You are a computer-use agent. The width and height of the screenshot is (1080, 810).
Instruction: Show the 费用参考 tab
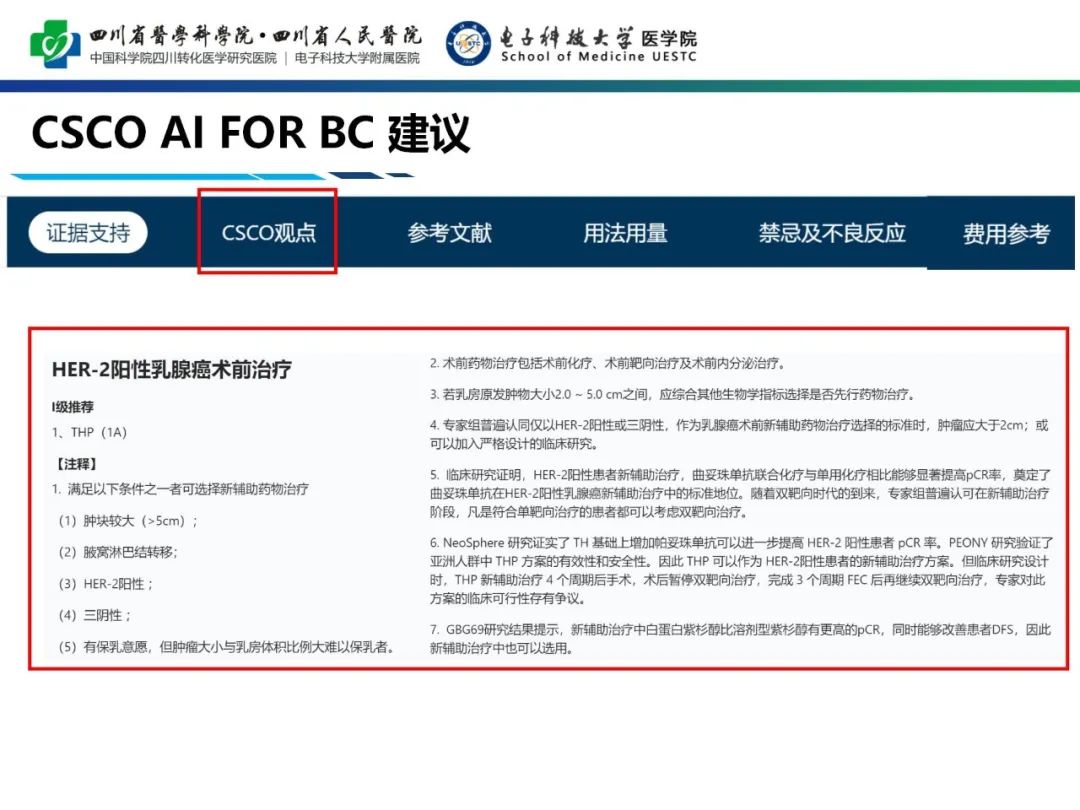point(1005,234)
